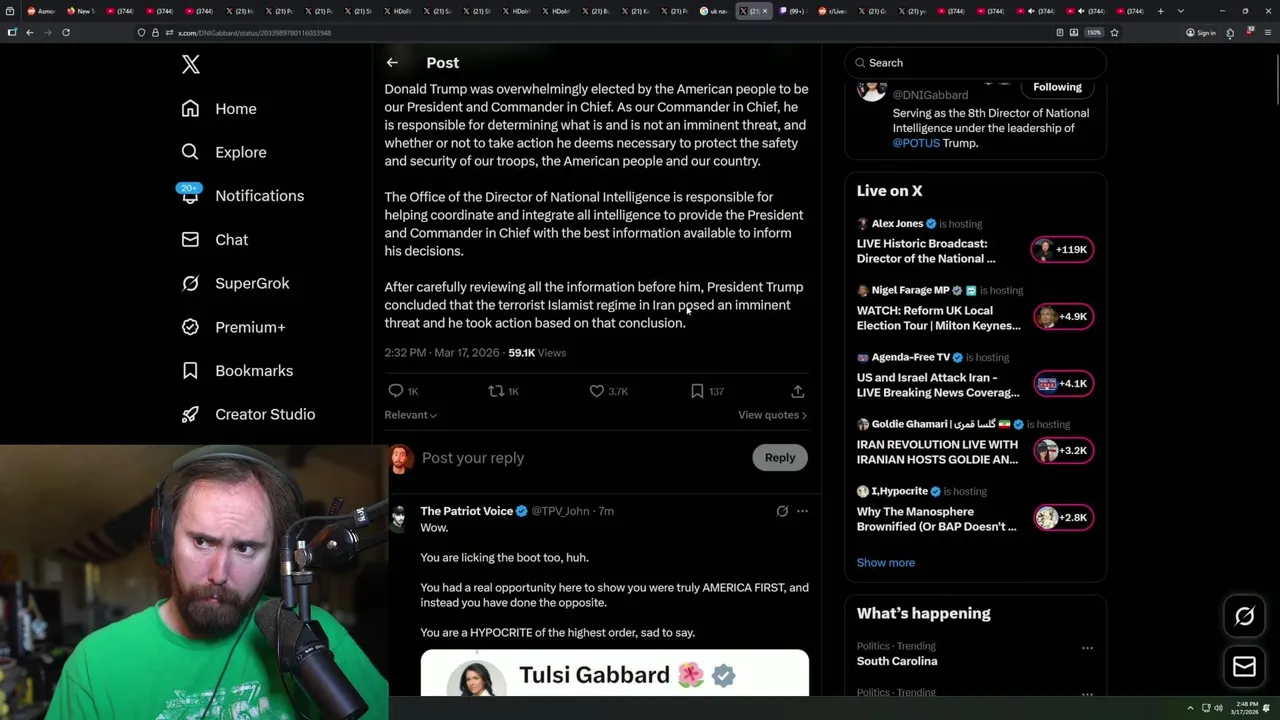Image resolution: width=1280 pixels, height=720 pixels.
Task: Click the Bookmarks ribbon icon
Action: (190, 371)
